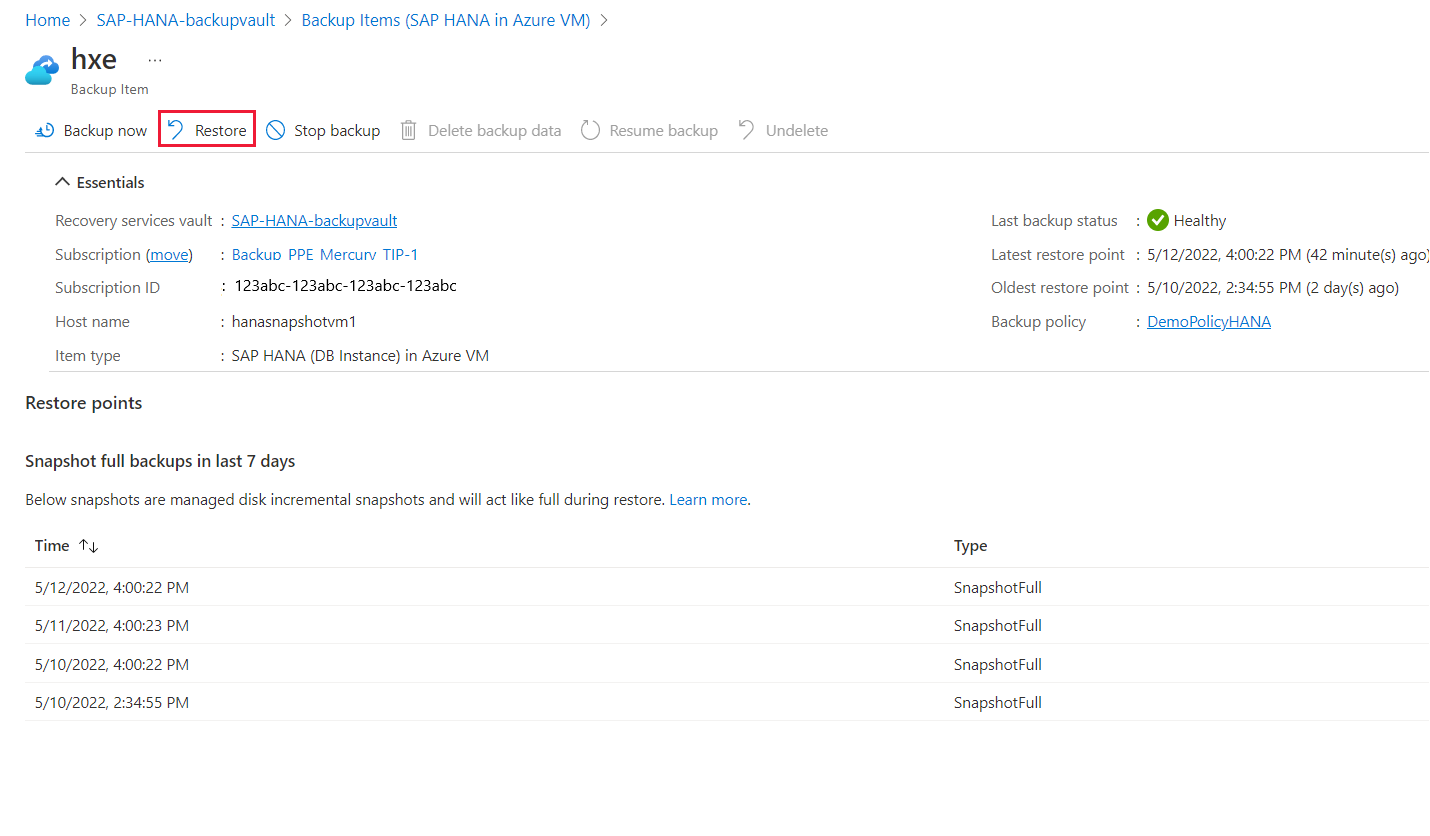Click the green Healthy status checkmark
Image resolution: width=1430 pixels, height=836 pixels.
(1157, 220)
